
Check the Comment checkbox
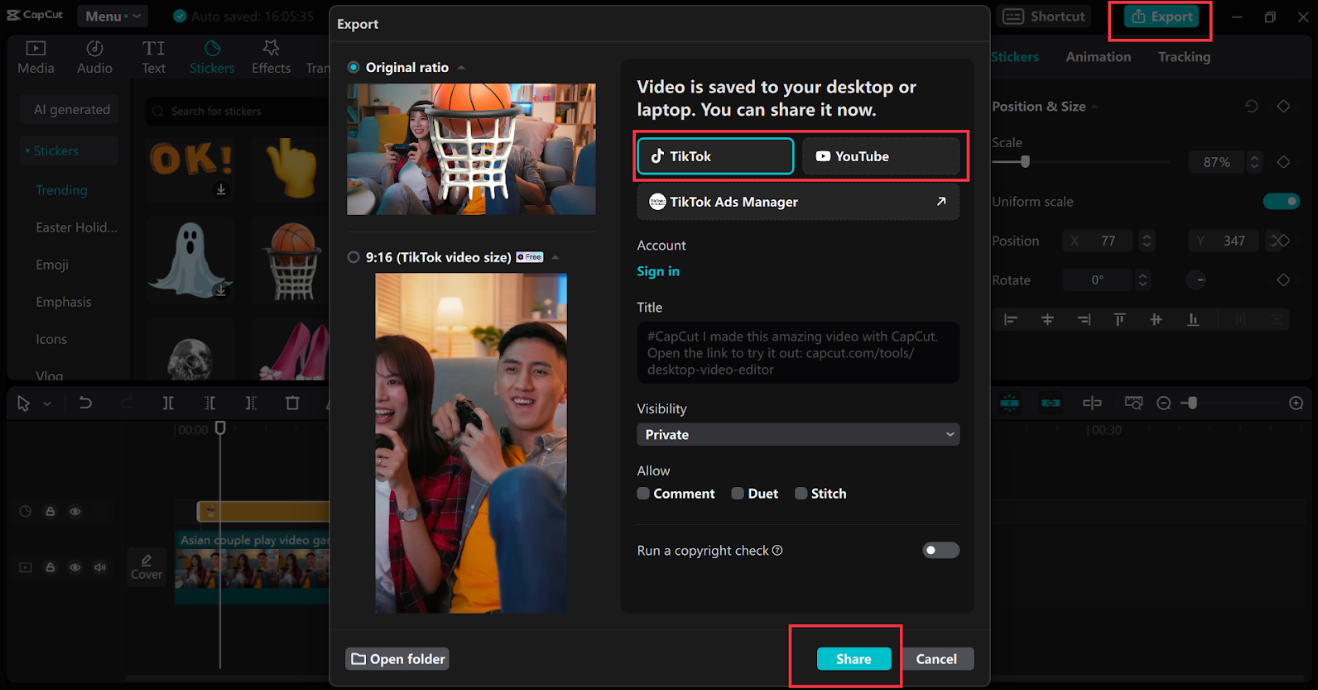643,493
